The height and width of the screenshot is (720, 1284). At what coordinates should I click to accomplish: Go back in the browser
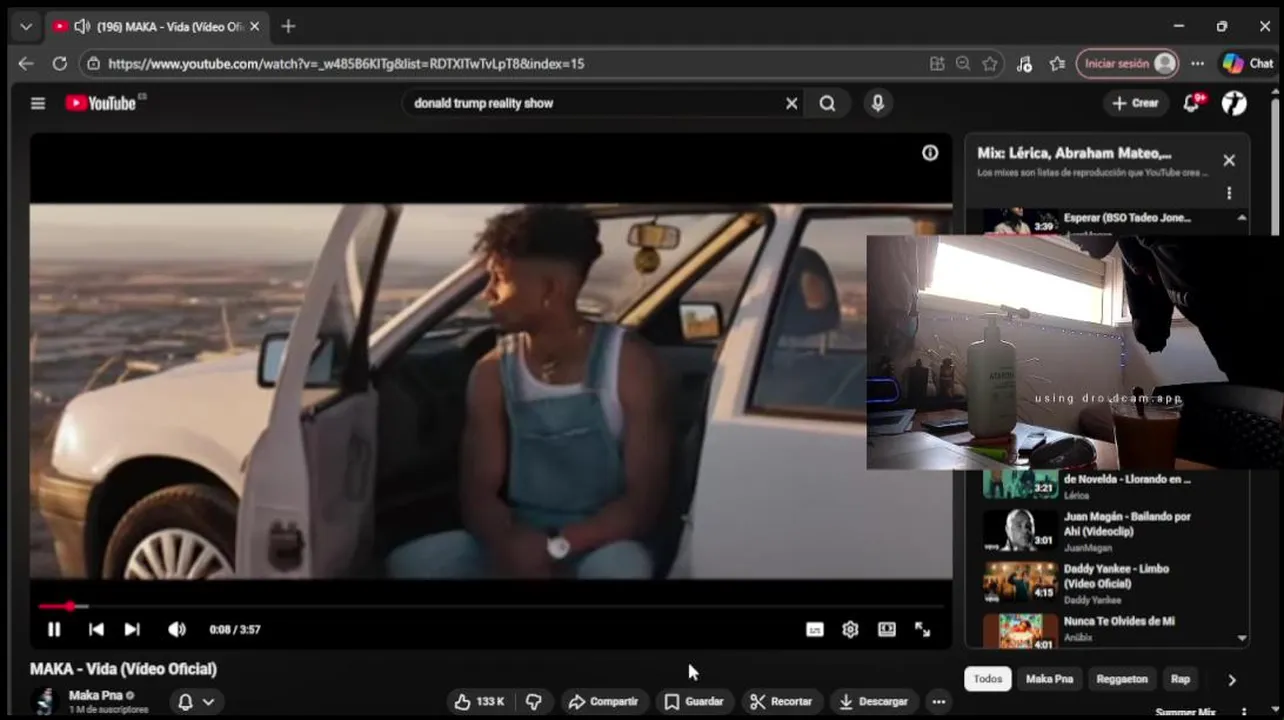26,63
